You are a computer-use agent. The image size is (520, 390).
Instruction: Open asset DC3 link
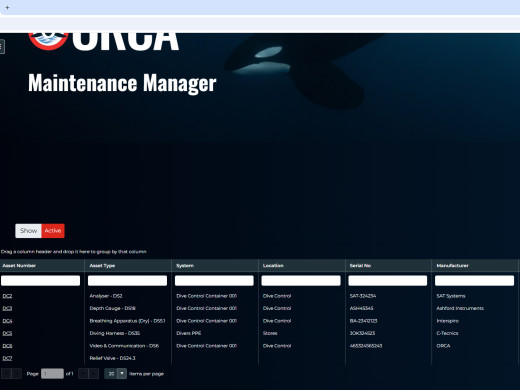7,308
